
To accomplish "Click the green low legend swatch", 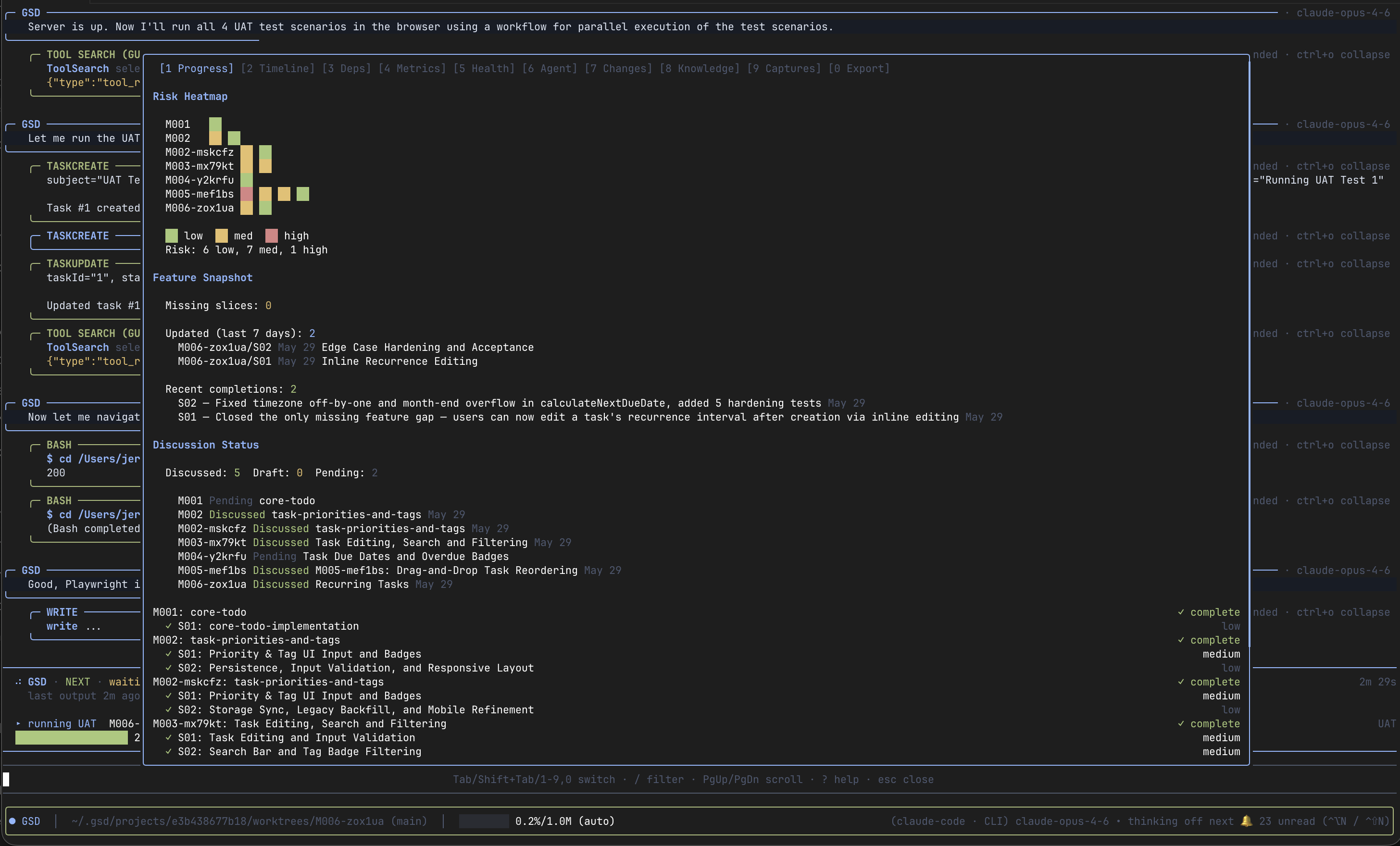I will (x=171, y=236).
